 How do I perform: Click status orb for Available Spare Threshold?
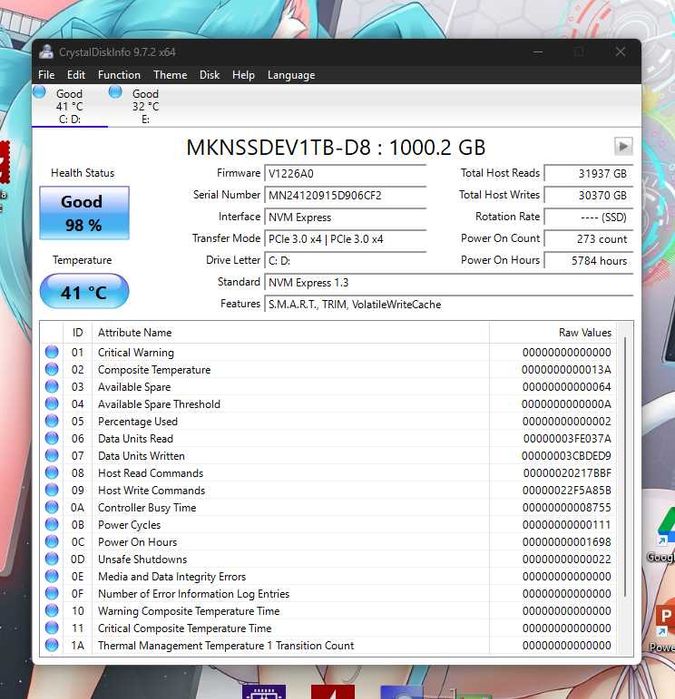52,404
